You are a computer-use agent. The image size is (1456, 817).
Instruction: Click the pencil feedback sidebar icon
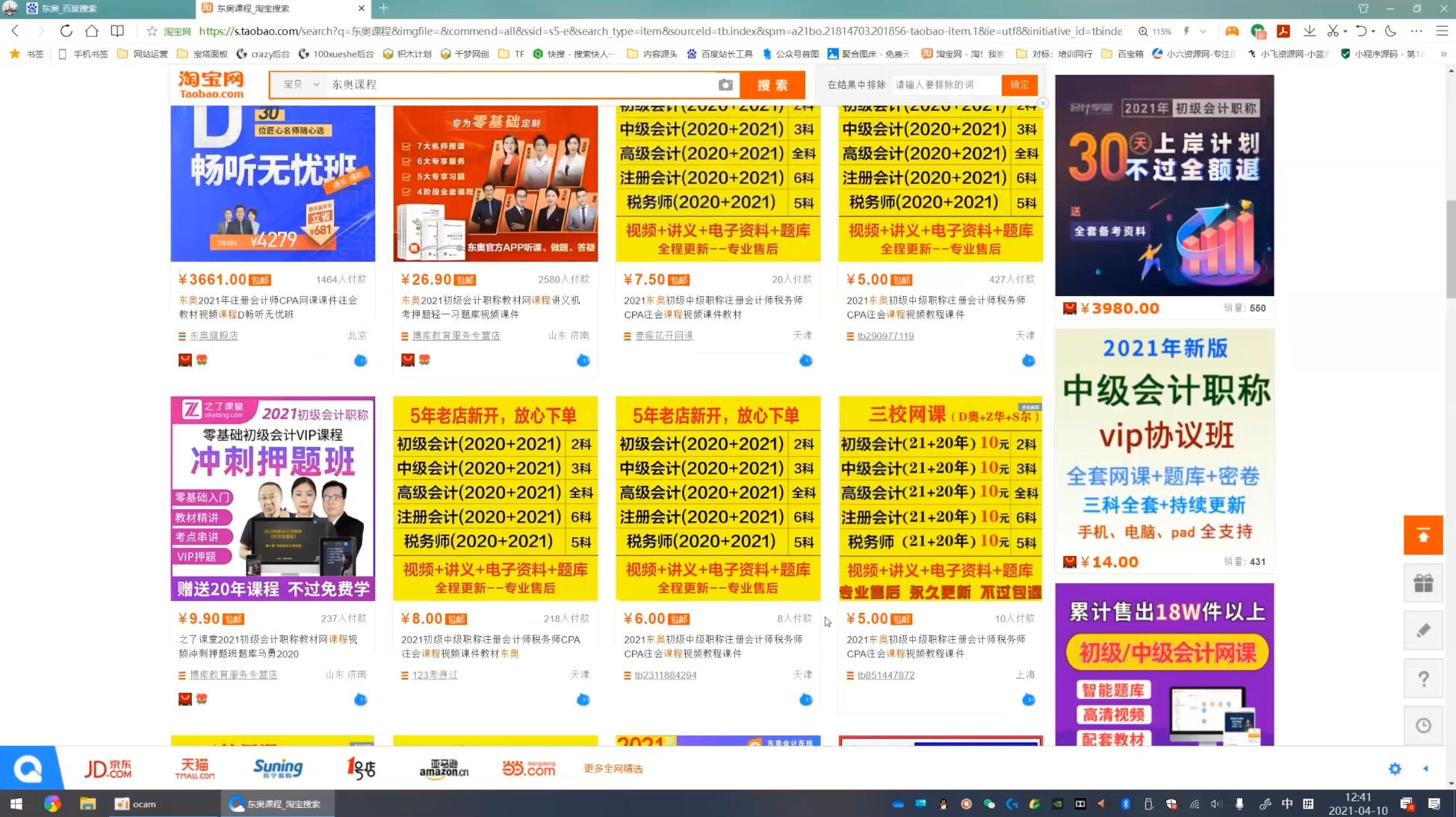[1422, 631]
